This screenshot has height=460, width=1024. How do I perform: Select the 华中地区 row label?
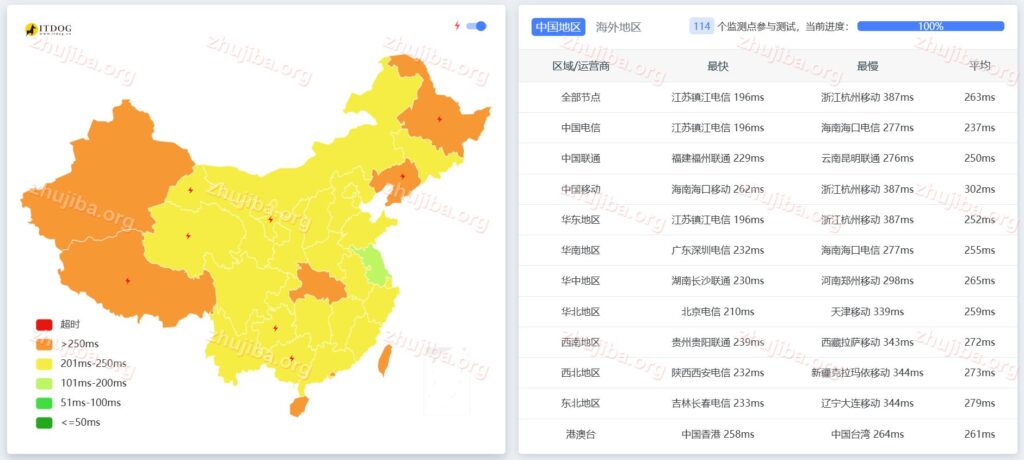581,281
